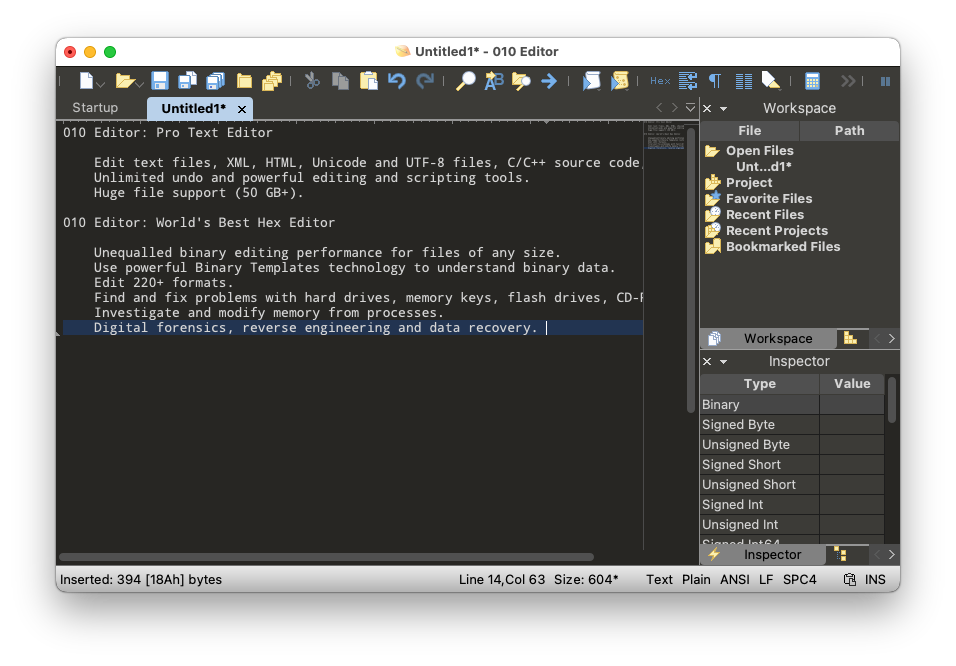The width and height of the screenshot is (956, 666).
Task: Open the tab list dropdown triangle
Action: pos(690,108)
